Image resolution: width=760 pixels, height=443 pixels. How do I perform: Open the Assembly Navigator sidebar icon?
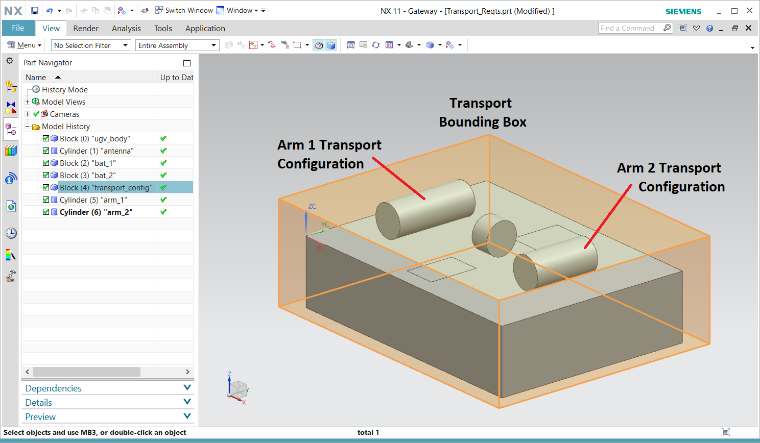tap(11, 86)
